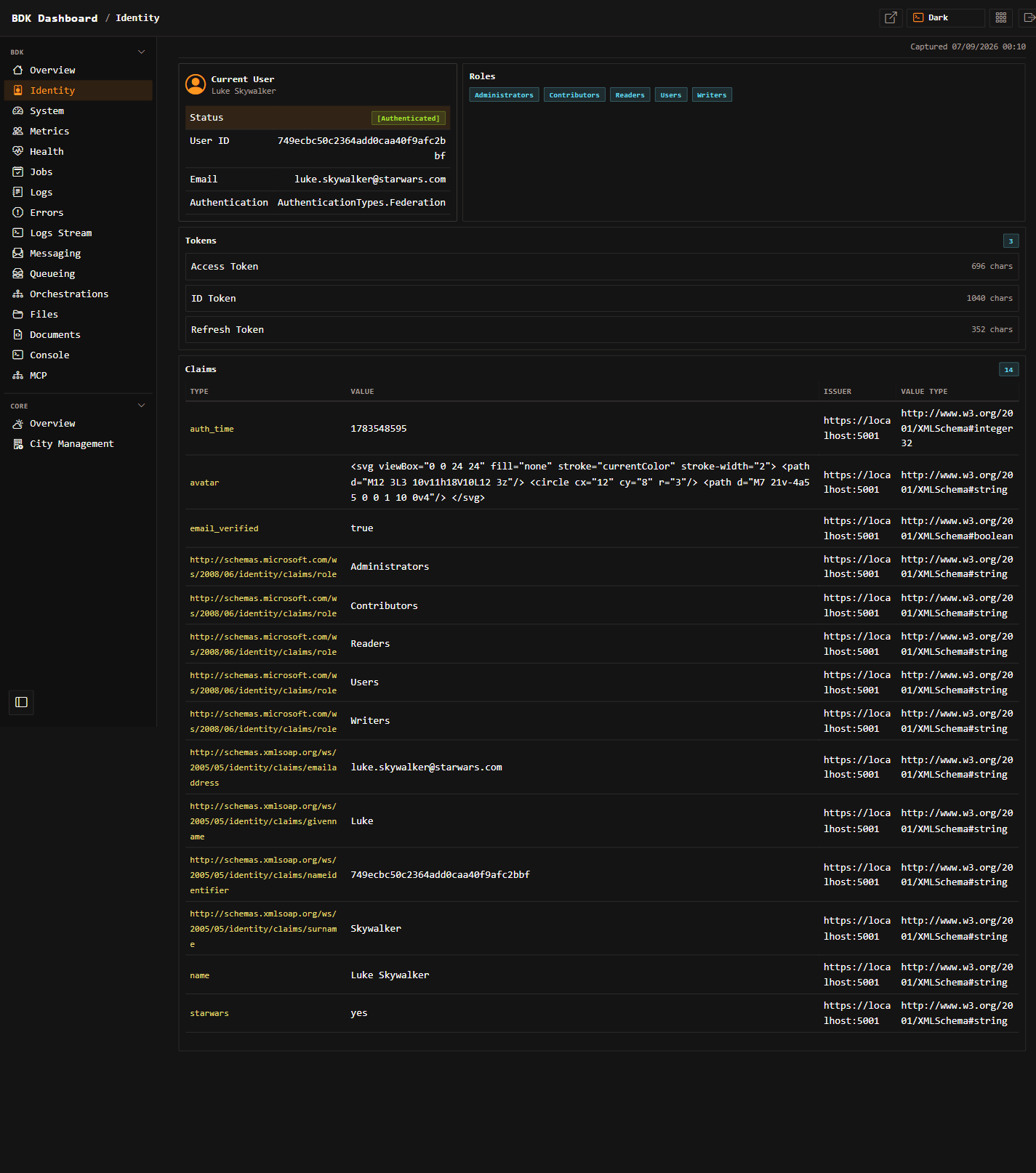This screenshot has width=1036, height=1173.
Task: Click the Skywalker surname claim value
Action: tap(376, 929)
